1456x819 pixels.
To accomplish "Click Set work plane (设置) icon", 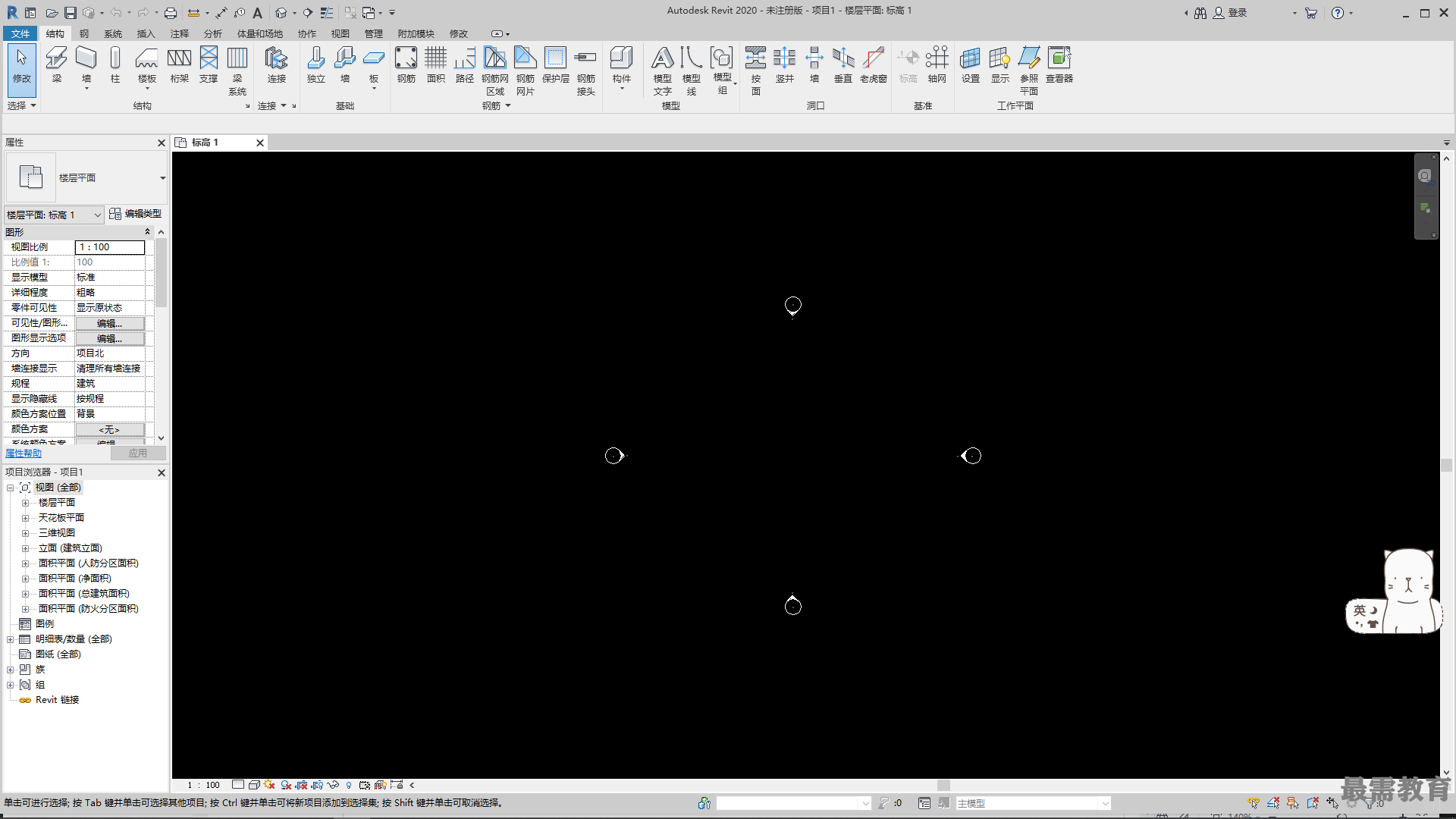I will pyautogui.click(x=971, y=64).
